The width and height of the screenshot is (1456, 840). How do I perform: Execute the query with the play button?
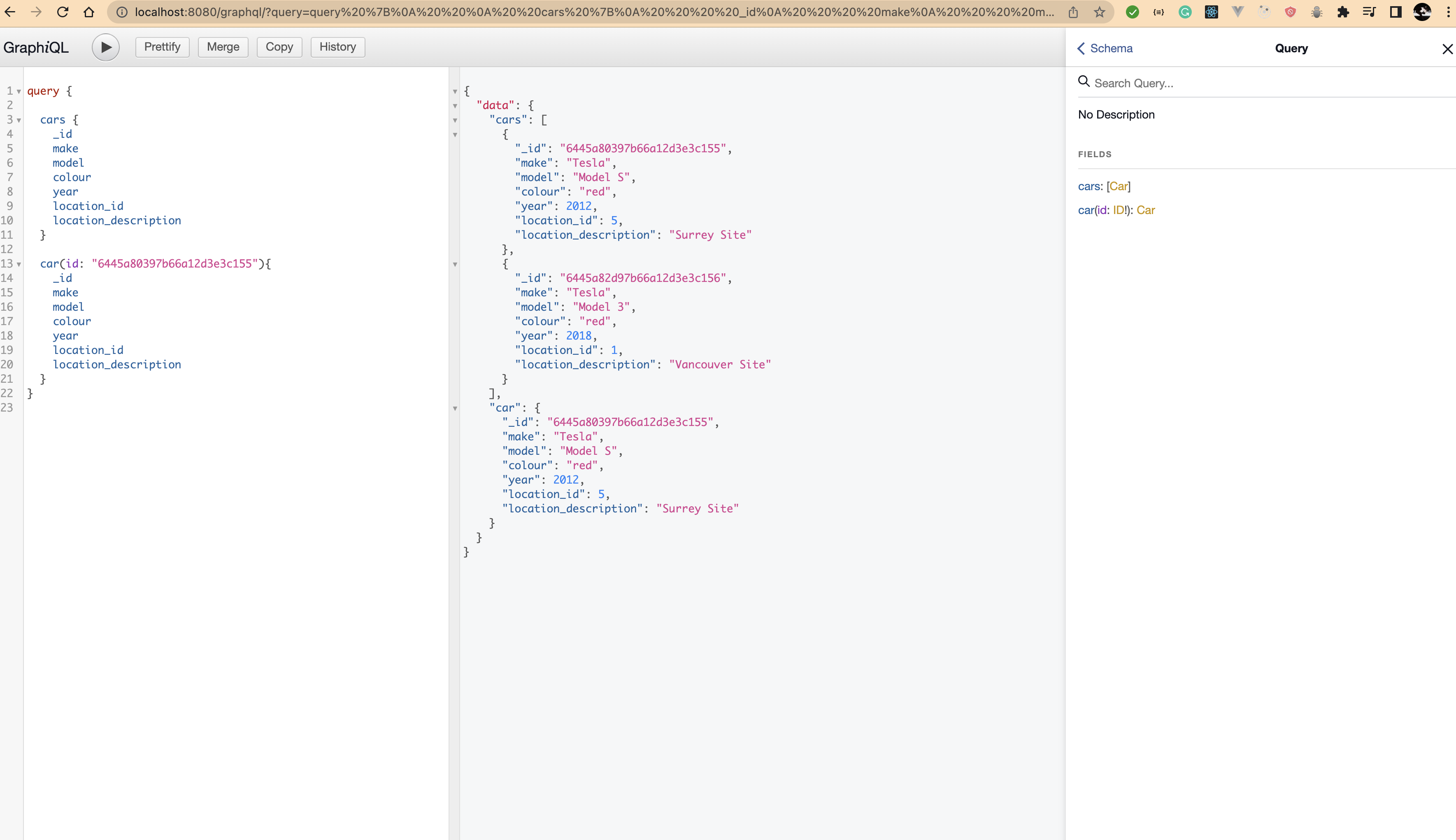(x=106, y=47)
